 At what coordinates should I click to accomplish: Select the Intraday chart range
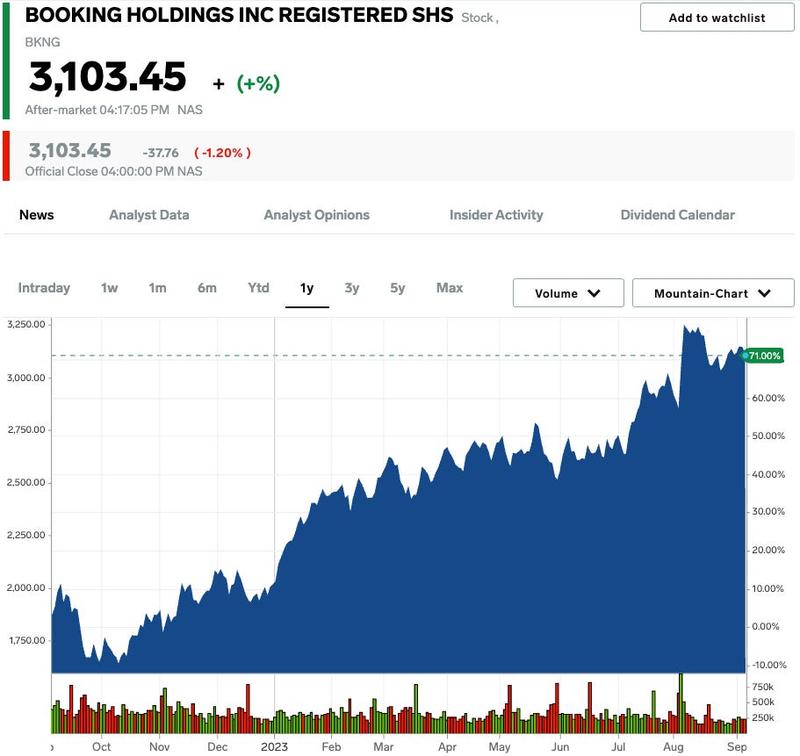(44, 288)
